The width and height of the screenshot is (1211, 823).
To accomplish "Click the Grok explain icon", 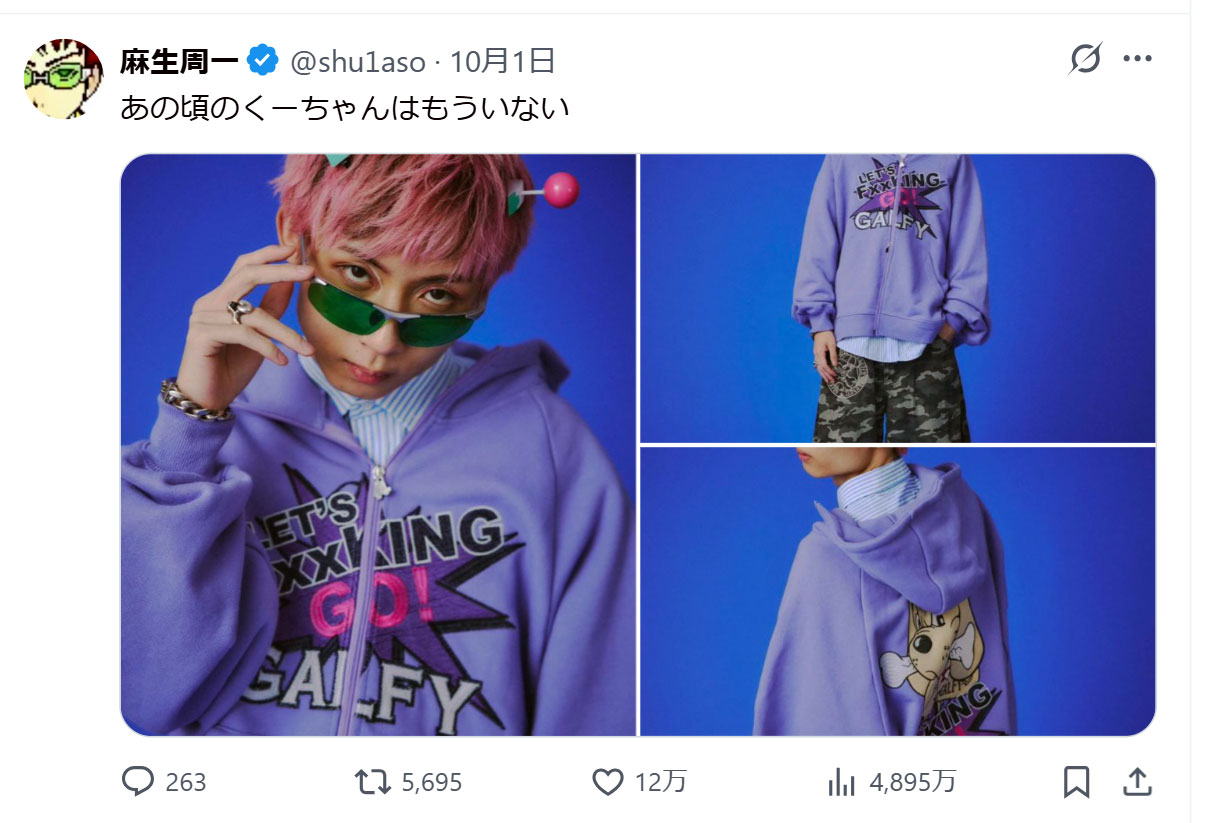I will pyautogui.click(x=1085, y=60).
